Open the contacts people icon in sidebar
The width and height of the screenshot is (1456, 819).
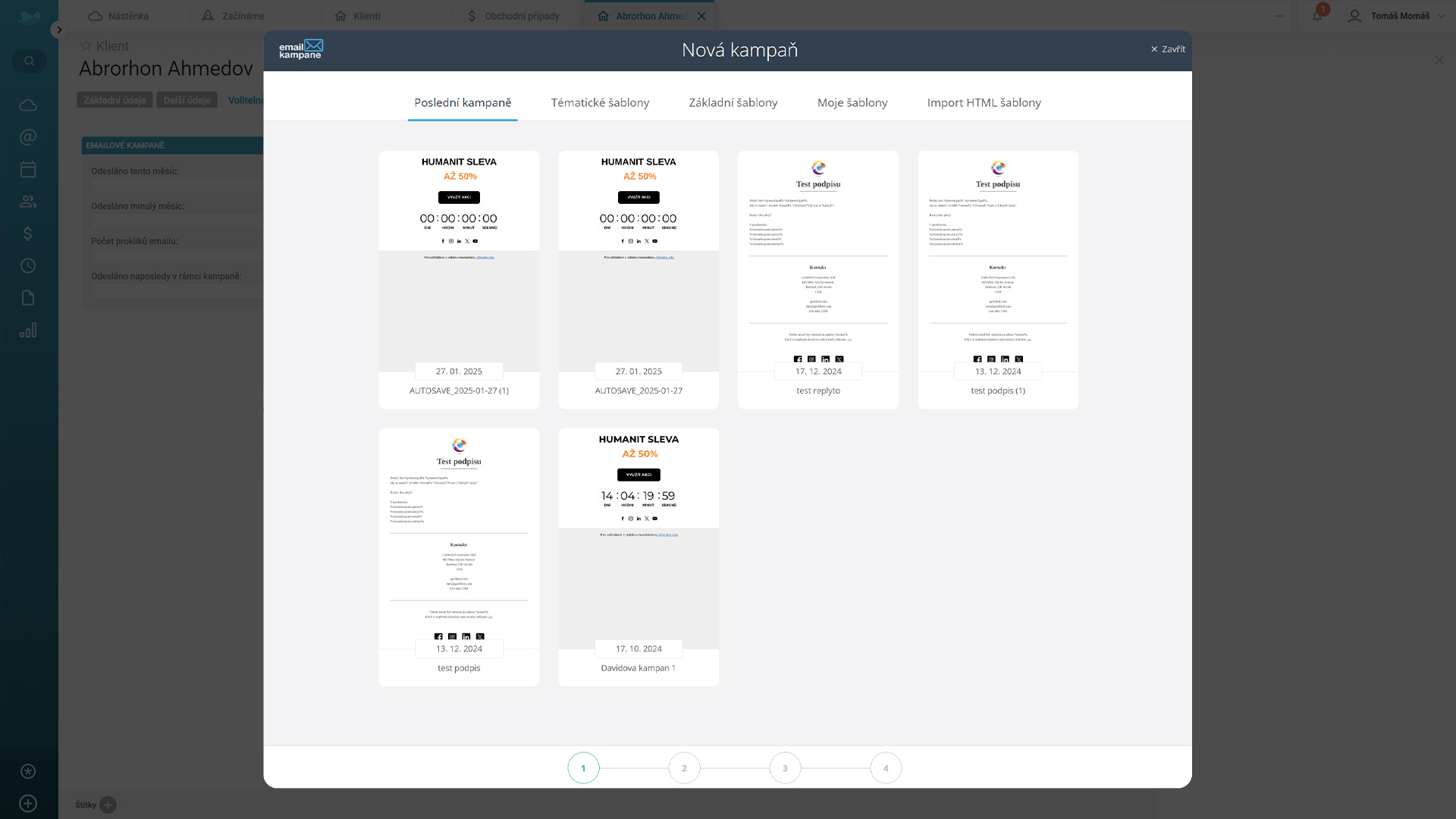[x=28, y=202]
